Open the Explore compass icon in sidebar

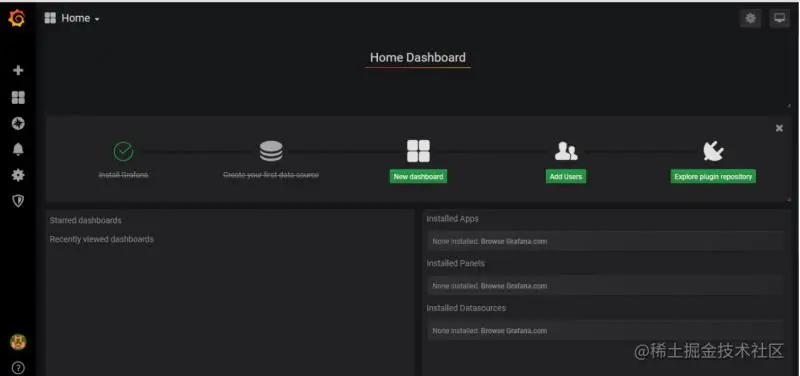pos(18,123)
